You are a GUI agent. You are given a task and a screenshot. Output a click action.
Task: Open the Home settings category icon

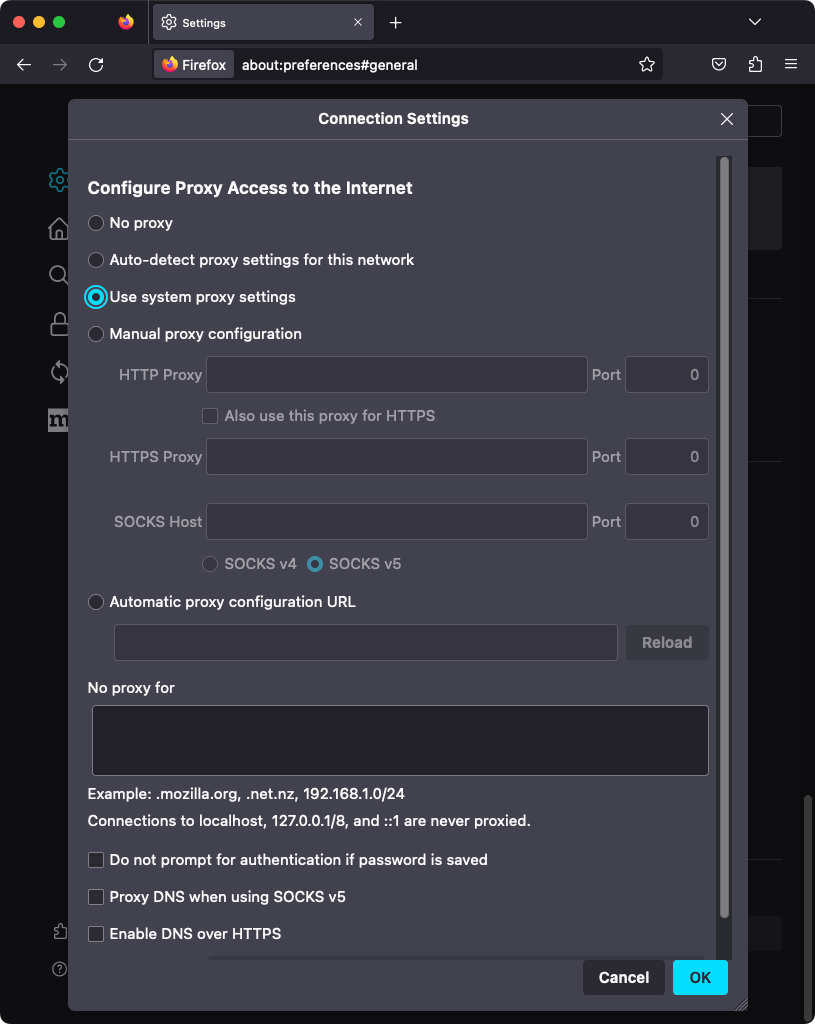(59, 229)
